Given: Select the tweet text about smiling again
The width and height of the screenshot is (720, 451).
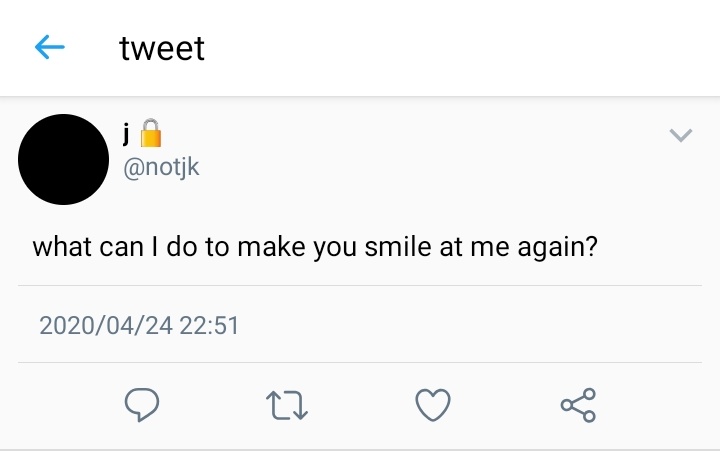Looking at the screenshot, I should [x=315, y=246].
